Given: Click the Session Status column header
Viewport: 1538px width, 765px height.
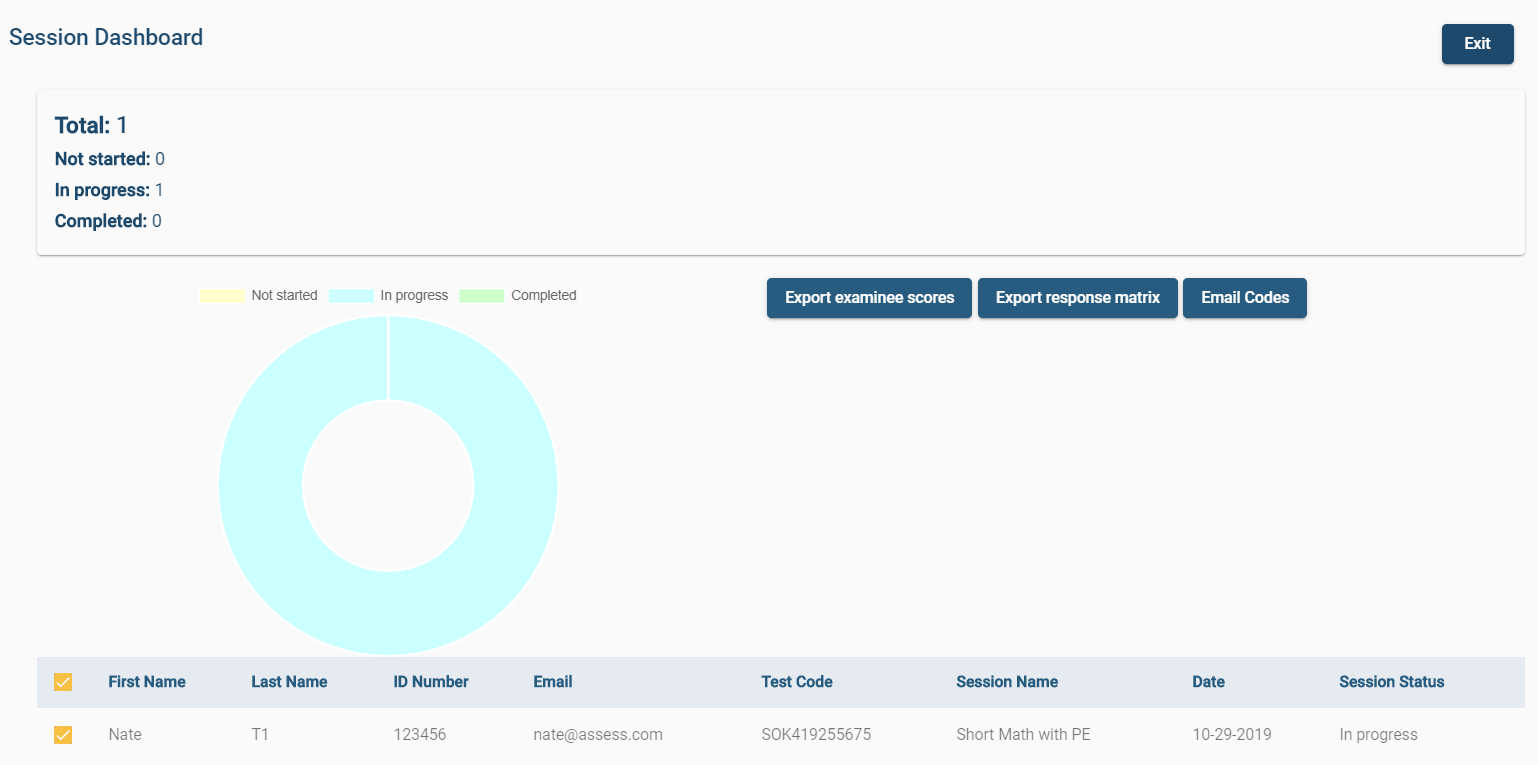Looking at the screenshot, I should 1392,682.
